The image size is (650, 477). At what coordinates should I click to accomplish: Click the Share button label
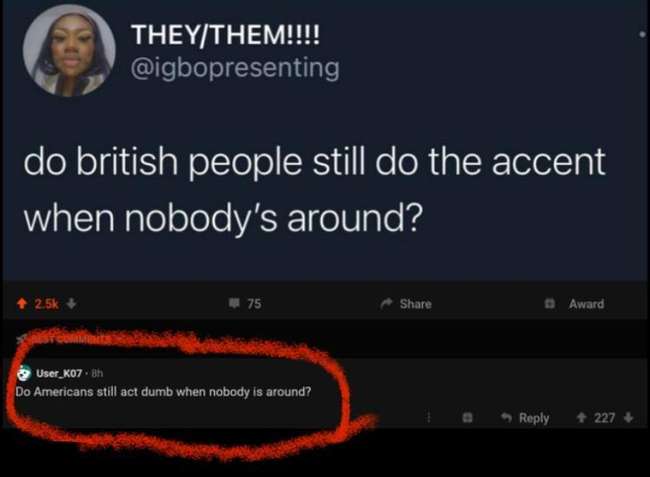[415, 304]
